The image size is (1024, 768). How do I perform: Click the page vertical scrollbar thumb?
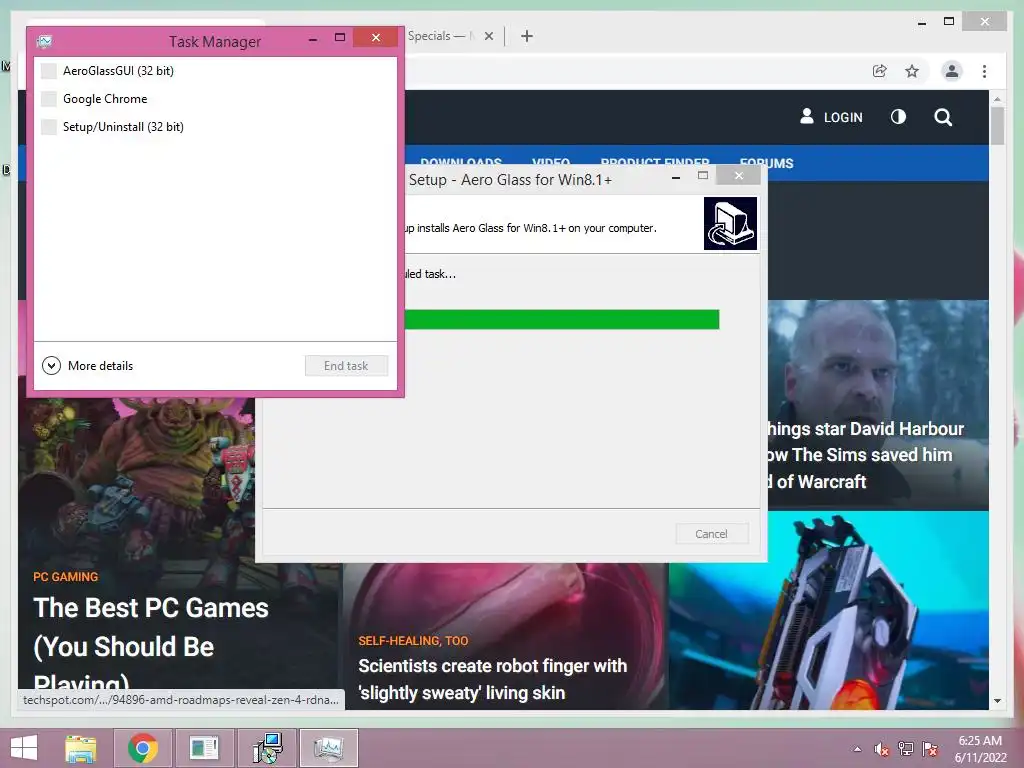coord(997,125)
